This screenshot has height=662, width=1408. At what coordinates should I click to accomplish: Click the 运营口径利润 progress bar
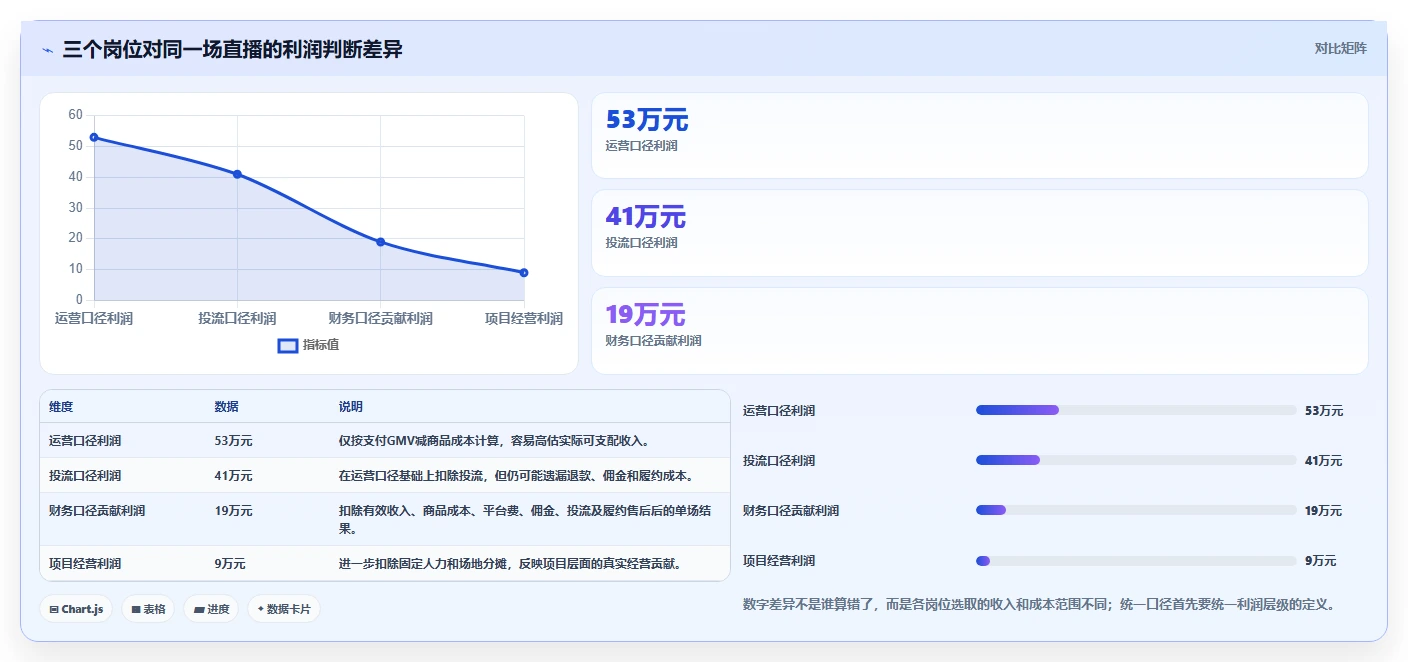[1136, 410]
